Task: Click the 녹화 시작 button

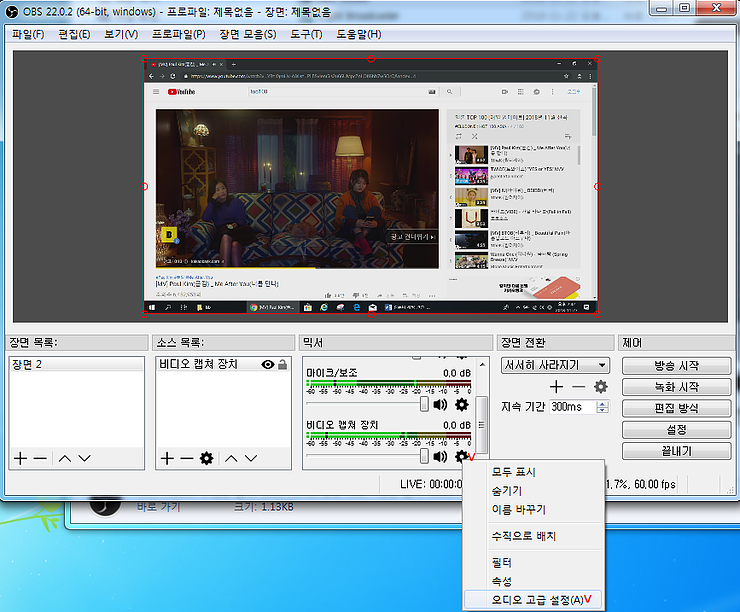Action: pos(676,387)
